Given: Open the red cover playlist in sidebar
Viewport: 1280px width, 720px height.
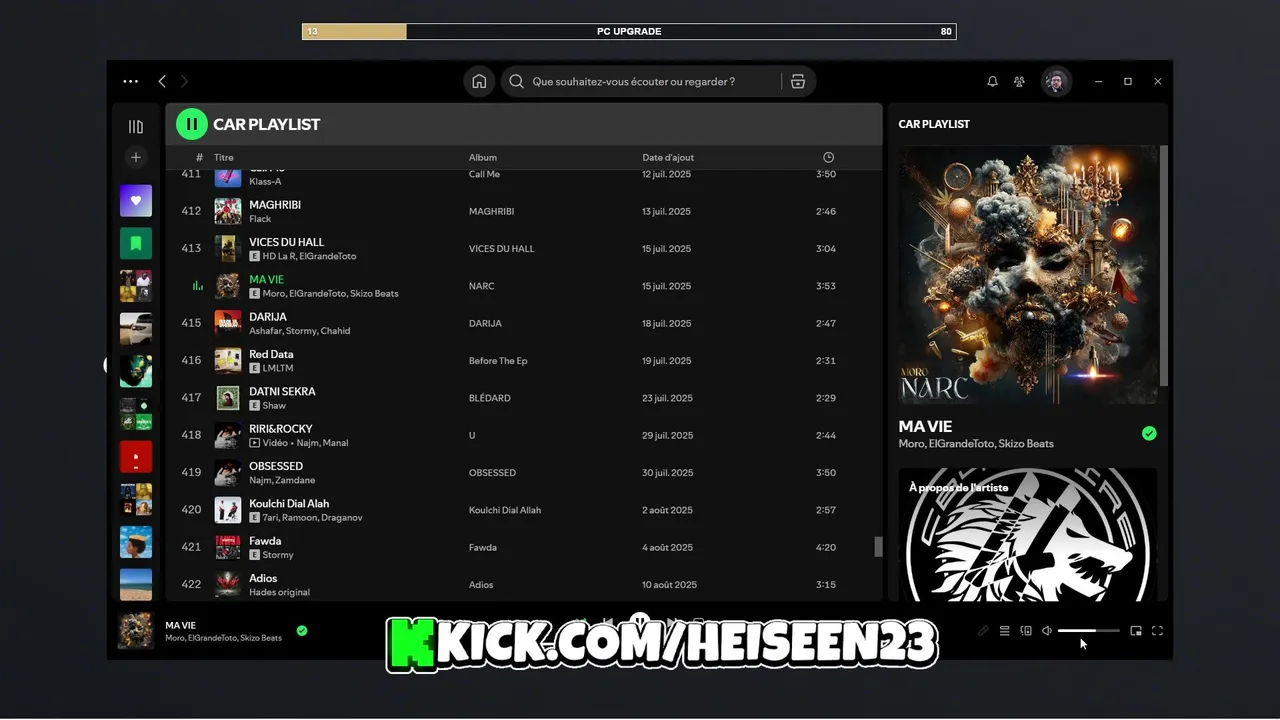Looking at the screenshot, I should point(136,457).
